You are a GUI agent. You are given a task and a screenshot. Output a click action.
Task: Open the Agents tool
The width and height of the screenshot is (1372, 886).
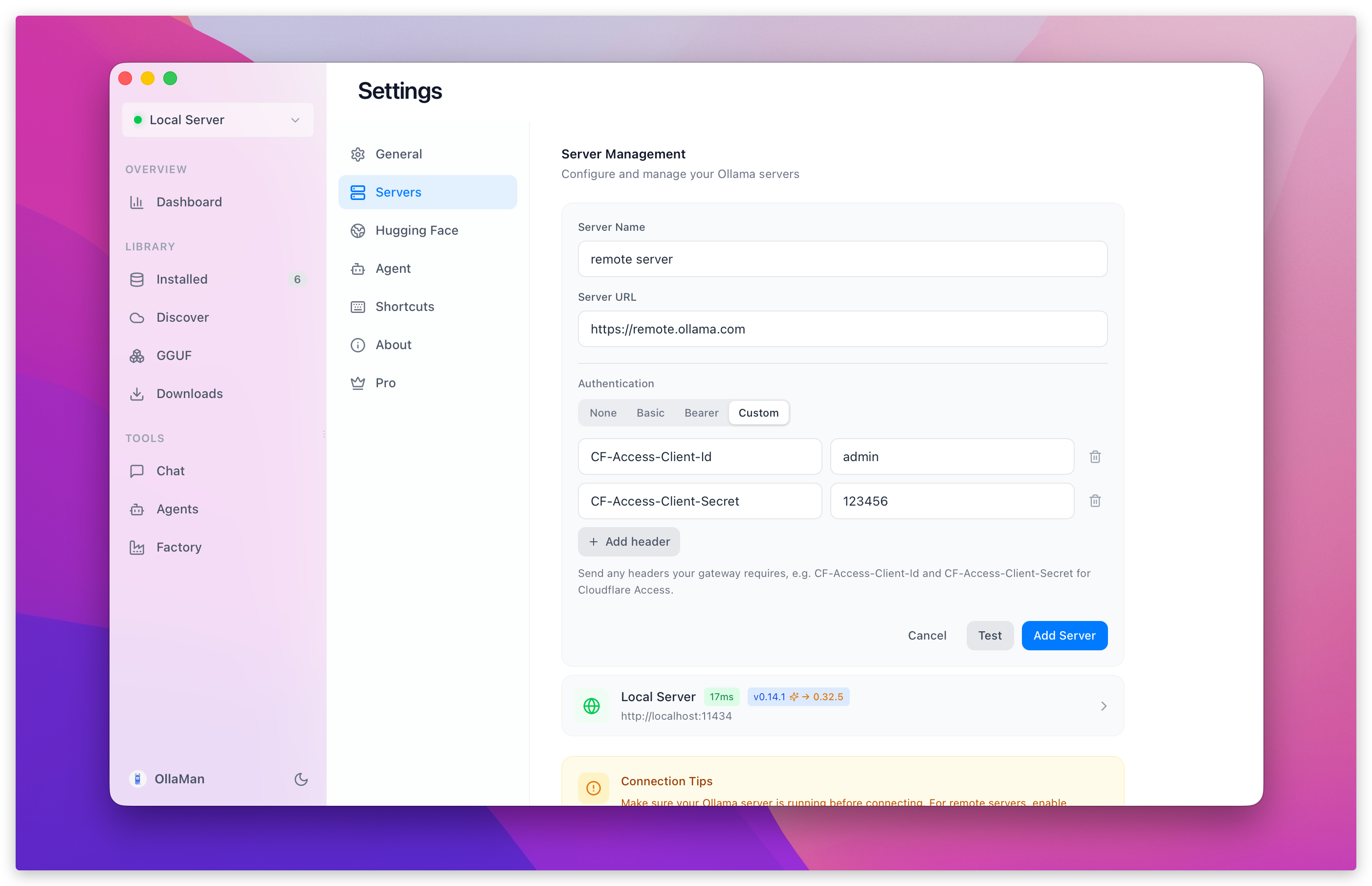pyautogui.click(x=218, y=509)
